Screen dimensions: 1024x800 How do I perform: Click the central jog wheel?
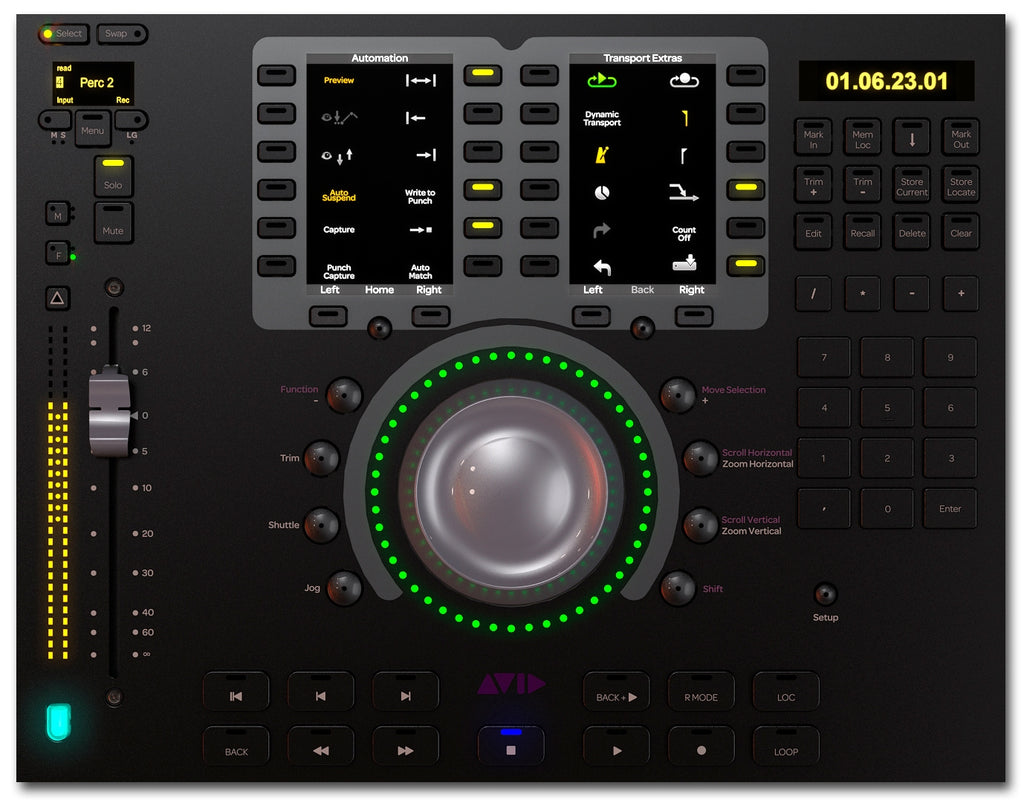[511, 492]
